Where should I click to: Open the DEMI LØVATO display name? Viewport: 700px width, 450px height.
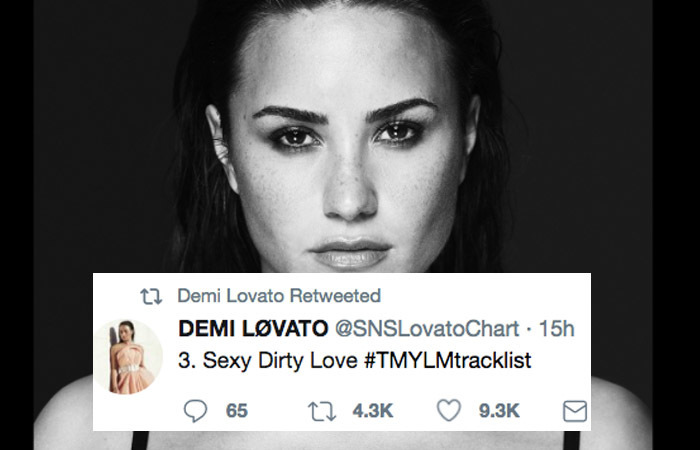[x=250, y=327]
